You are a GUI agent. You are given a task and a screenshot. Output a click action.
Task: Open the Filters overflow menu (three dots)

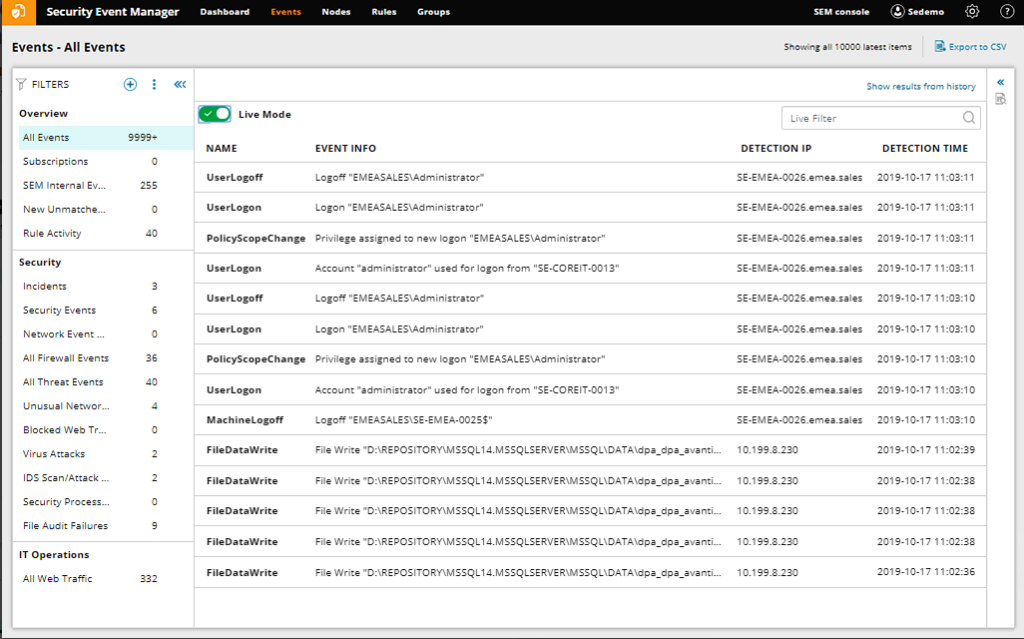click(154, 84)
